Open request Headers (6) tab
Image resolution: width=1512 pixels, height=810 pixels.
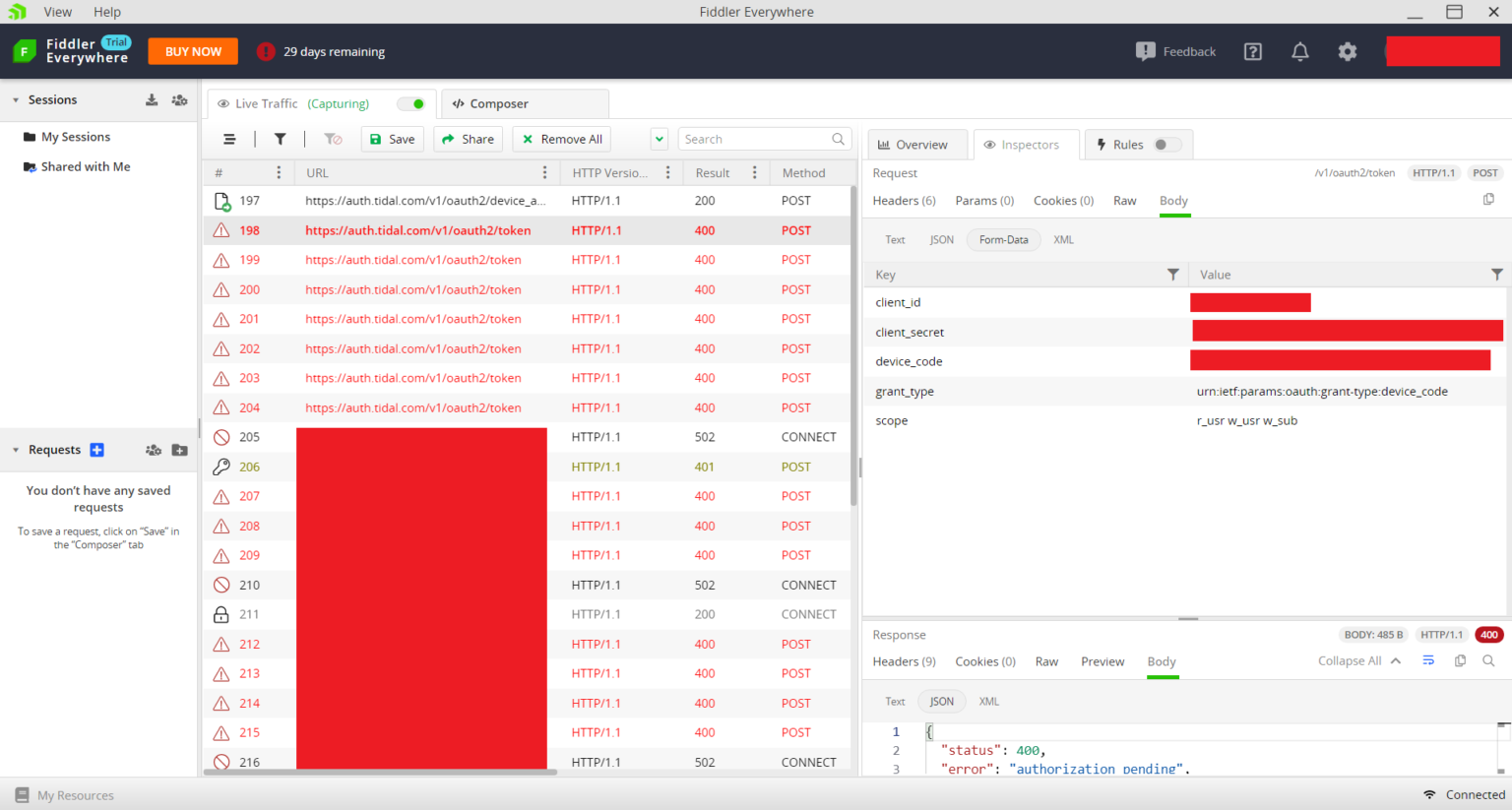pyautogui.click(x=904, y=200)
